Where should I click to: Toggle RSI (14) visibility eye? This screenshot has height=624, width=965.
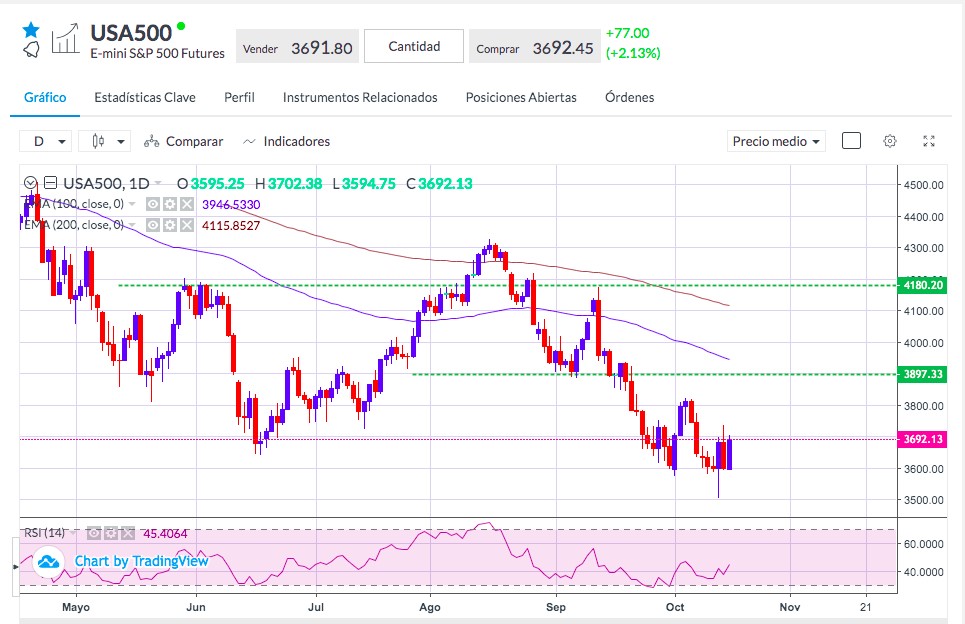[94, 533]
